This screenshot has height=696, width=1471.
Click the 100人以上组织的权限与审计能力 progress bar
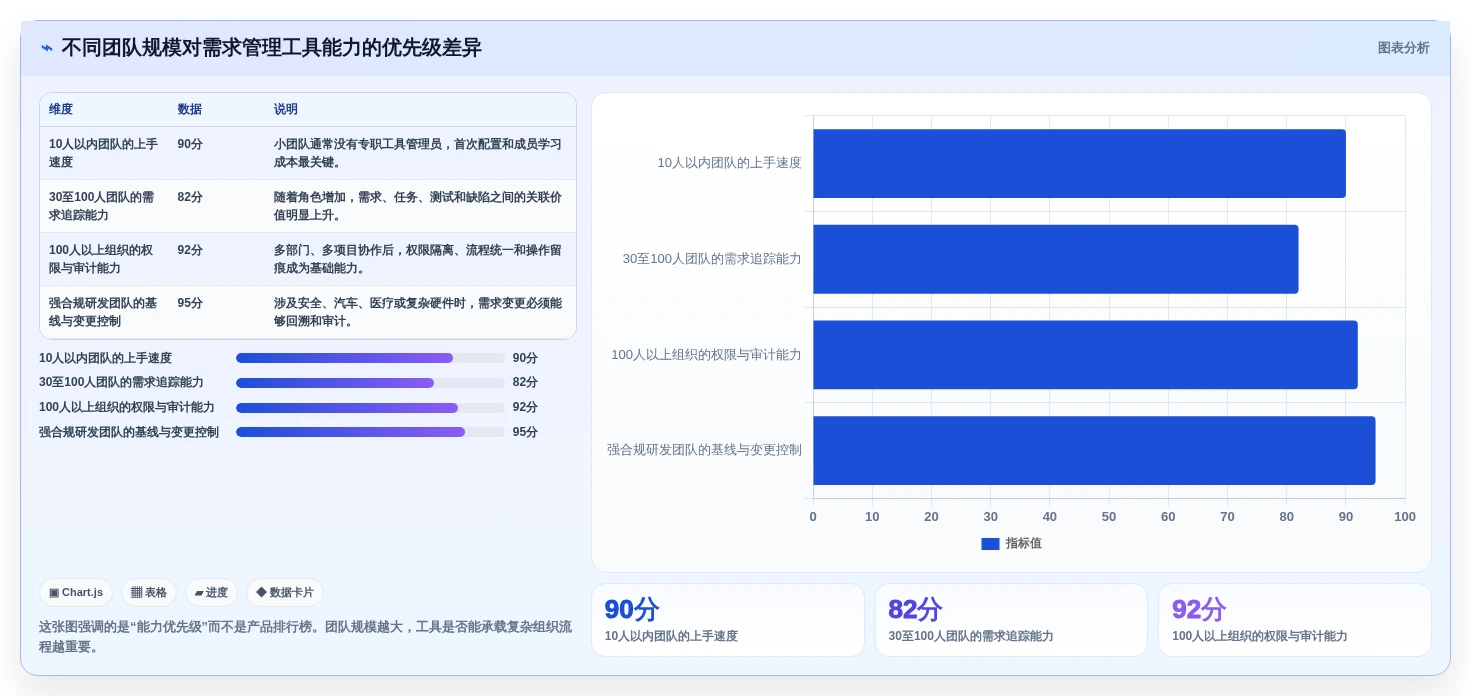click(x=370, y=408)
